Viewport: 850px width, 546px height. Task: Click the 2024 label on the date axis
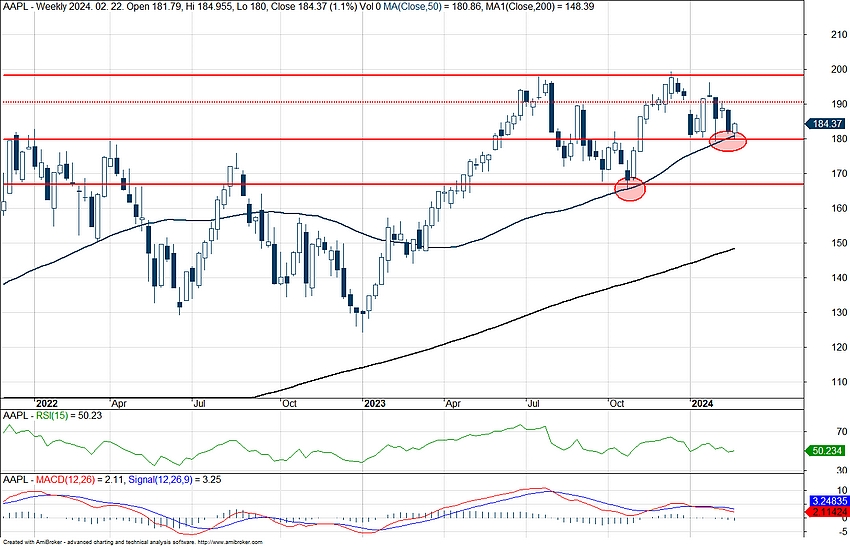(703, 403)
